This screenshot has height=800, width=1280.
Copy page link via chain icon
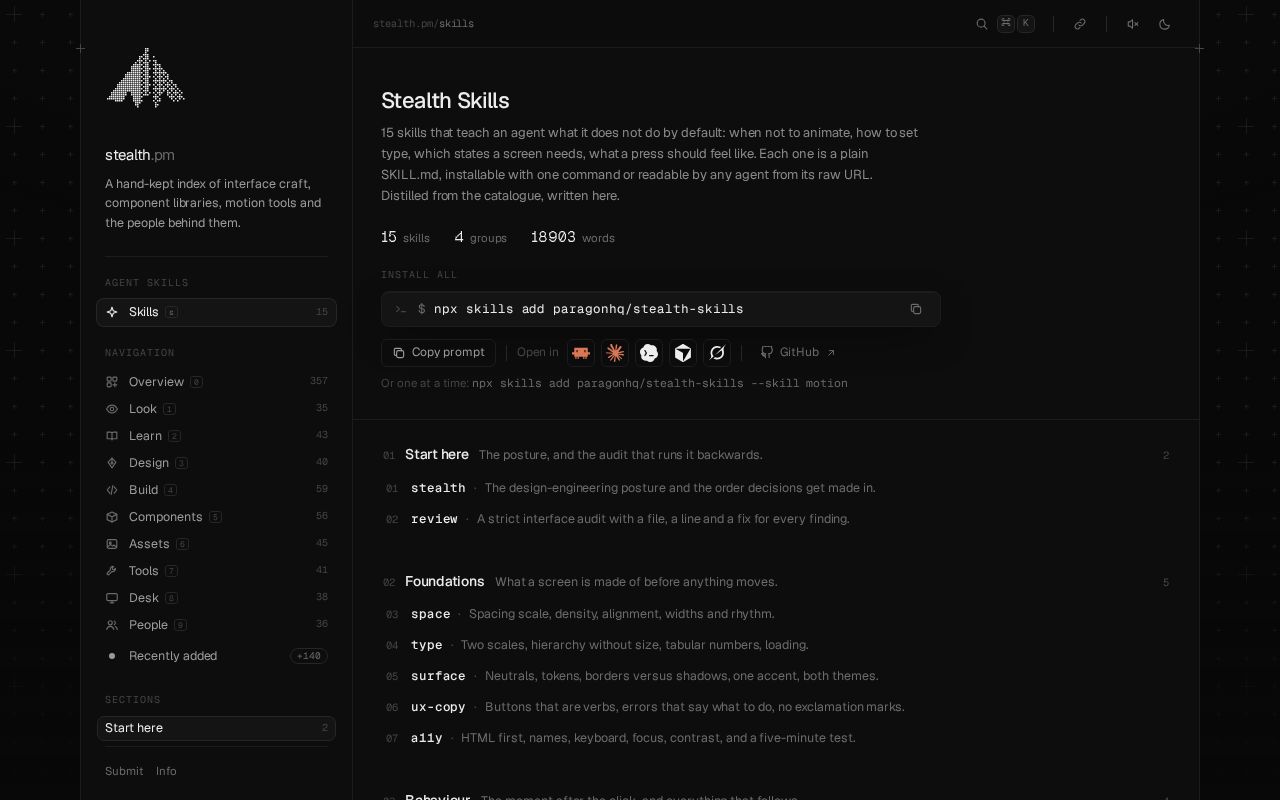[x=1080, y=24]
